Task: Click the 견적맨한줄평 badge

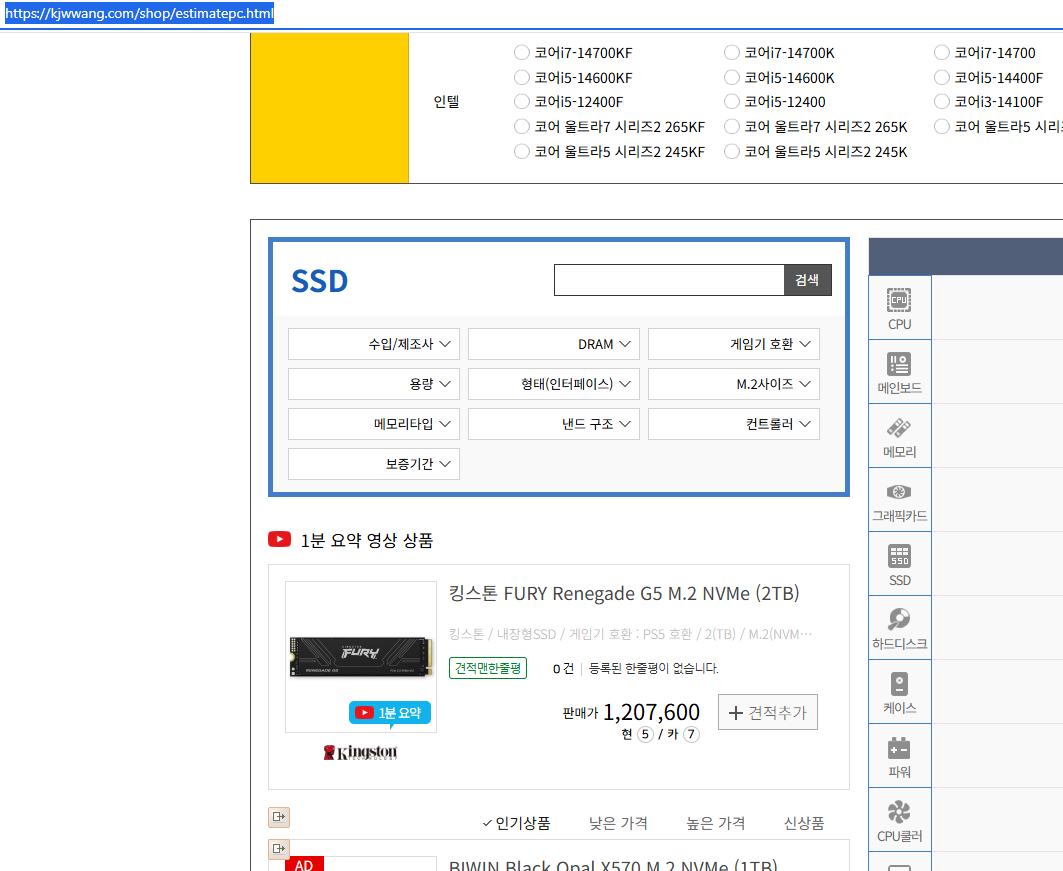Action: pos(488,668)
